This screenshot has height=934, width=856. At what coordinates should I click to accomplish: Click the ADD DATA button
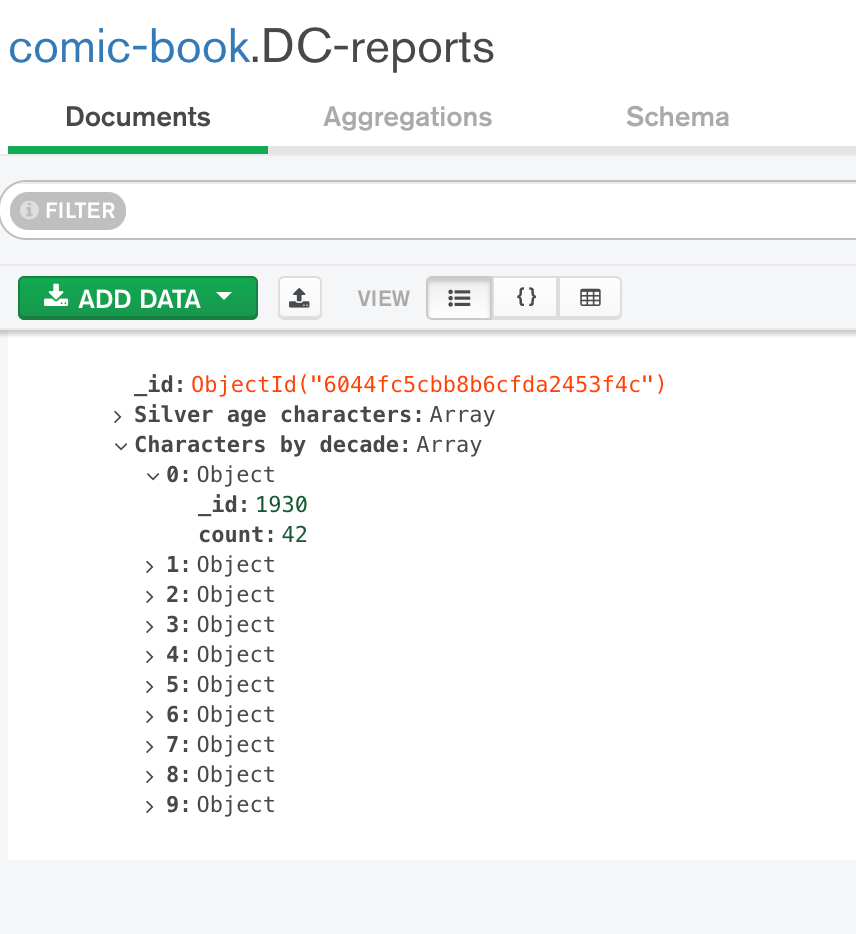(138, 298)
